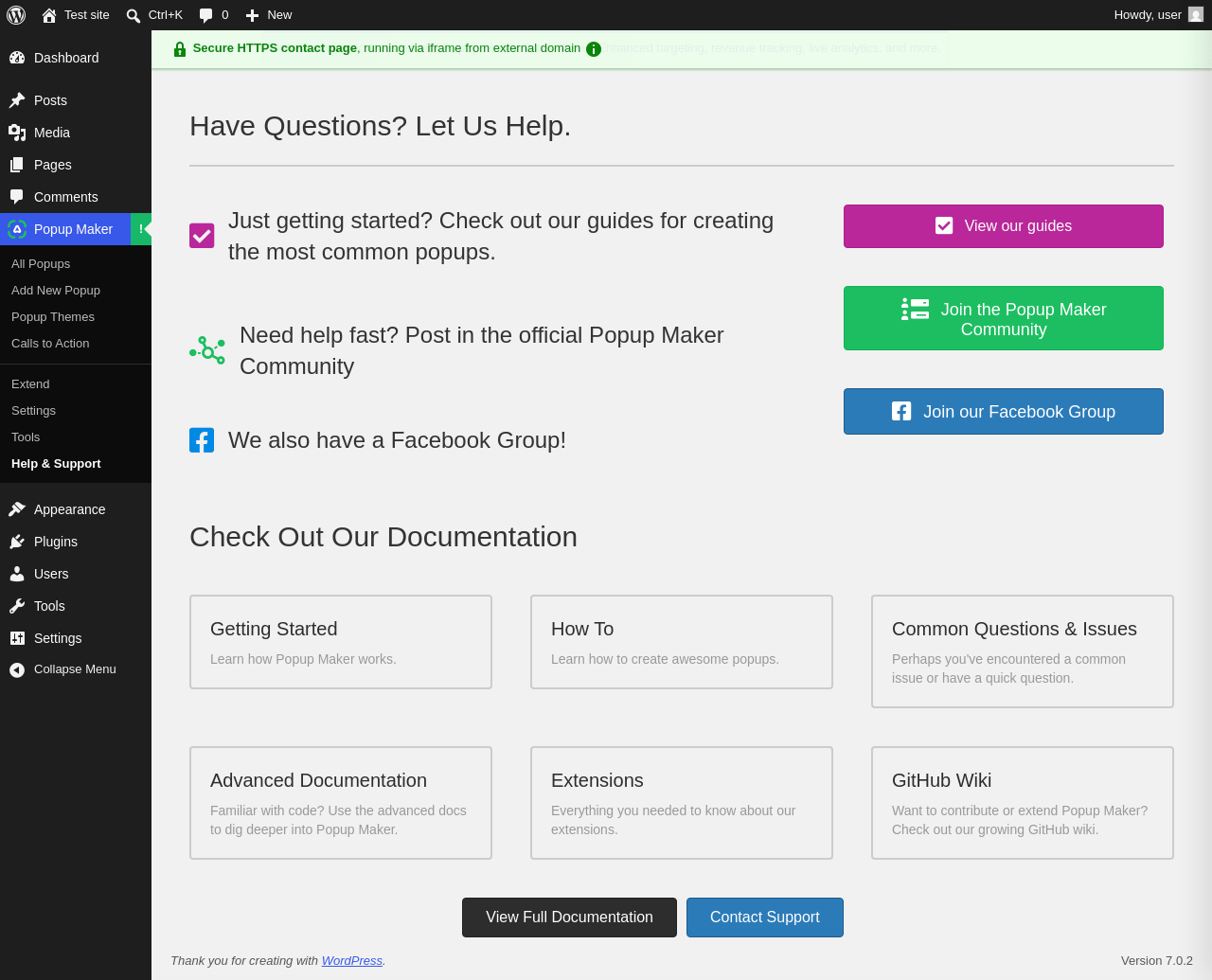
Task: Click the Contact Support button
Action: click(x=765, y=918)
